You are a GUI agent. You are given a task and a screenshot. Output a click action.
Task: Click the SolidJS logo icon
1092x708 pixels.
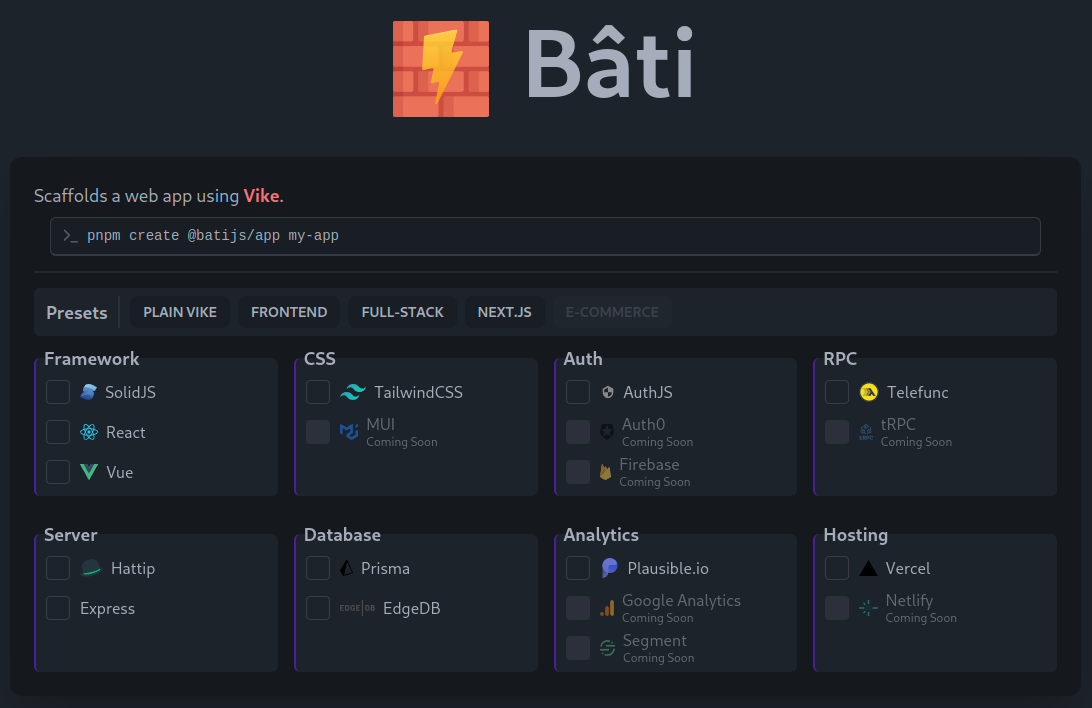pos(88,392)
